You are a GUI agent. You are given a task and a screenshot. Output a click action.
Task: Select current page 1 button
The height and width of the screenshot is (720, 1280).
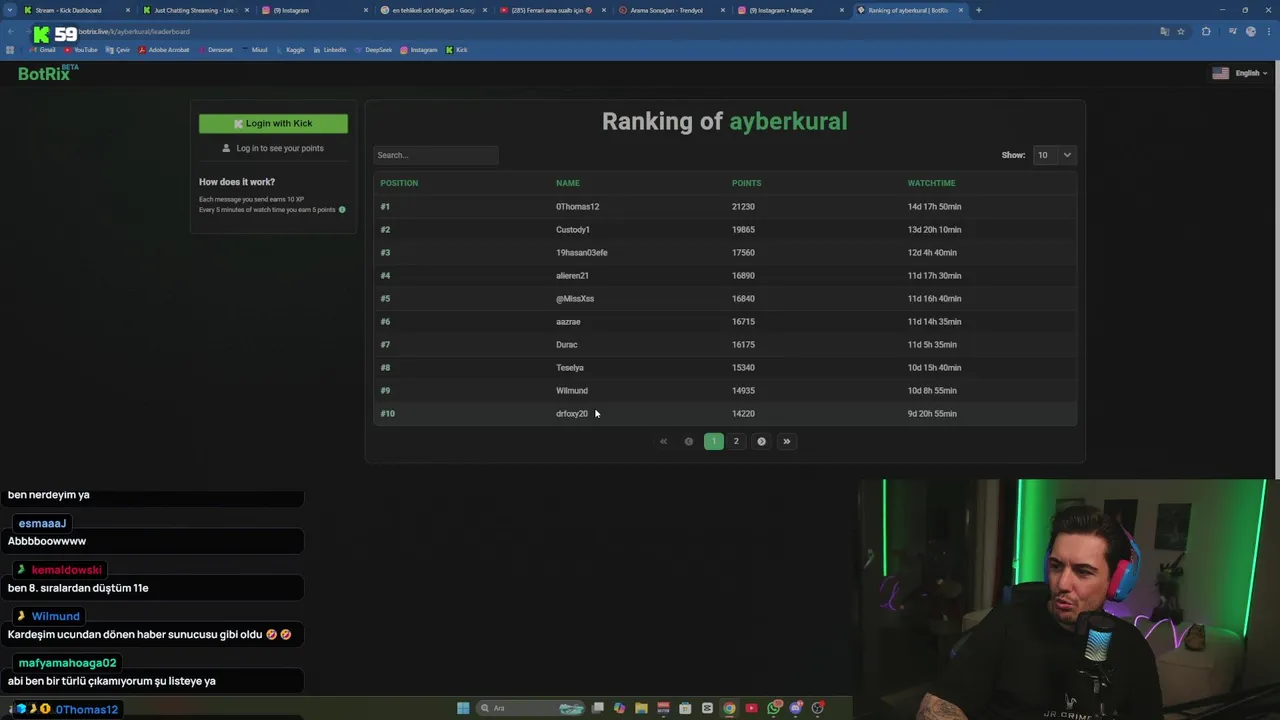coord(713,441)
